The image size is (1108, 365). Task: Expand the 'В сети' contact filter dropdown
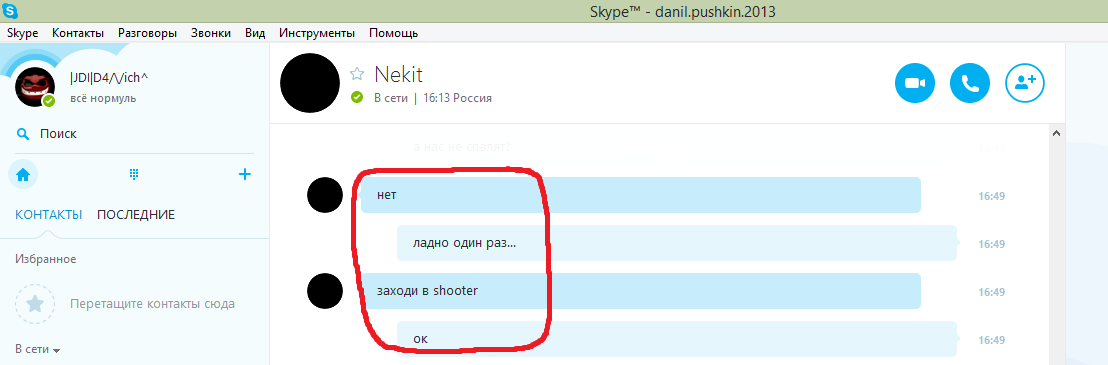click(x=37, y=349)
